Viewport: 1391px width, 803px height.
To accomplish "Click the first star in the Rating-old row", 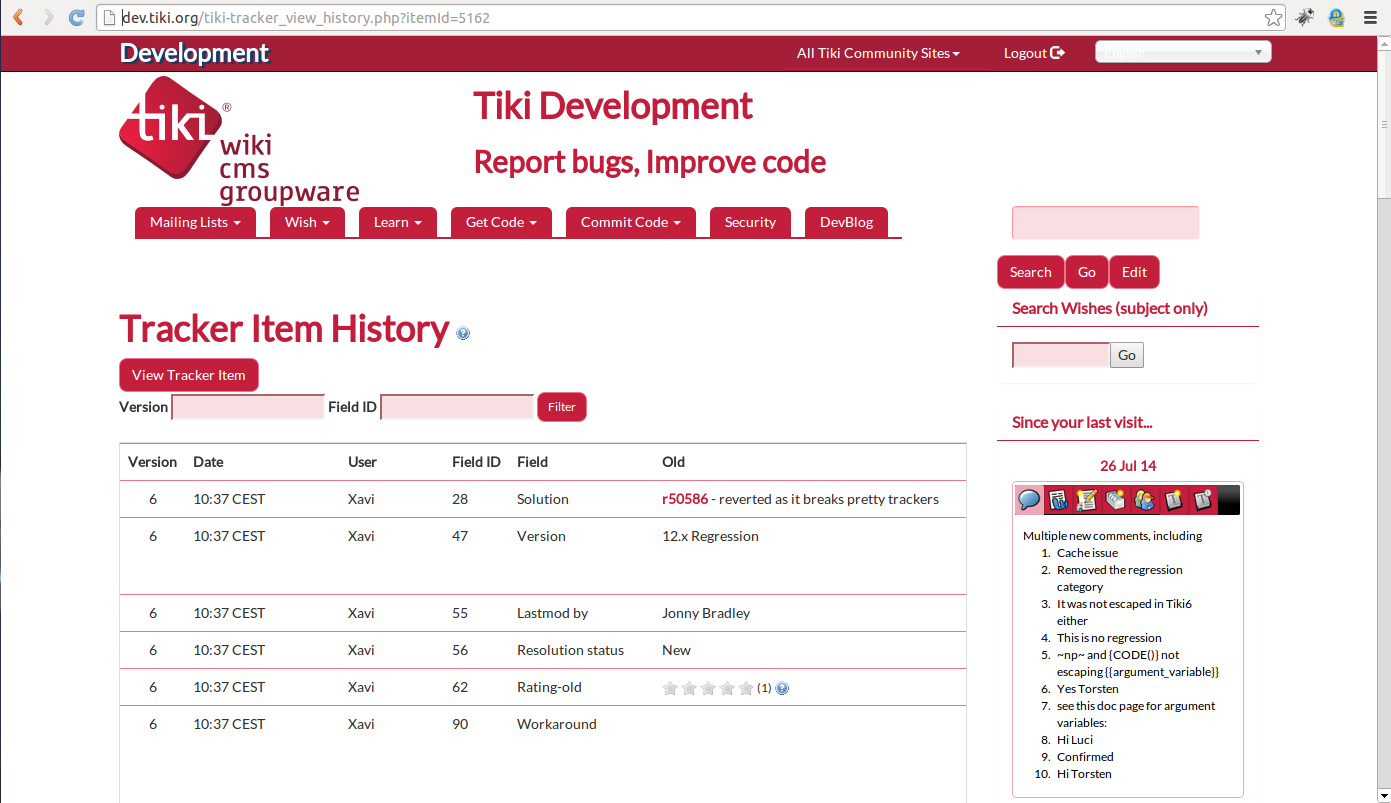I will 670,688.
